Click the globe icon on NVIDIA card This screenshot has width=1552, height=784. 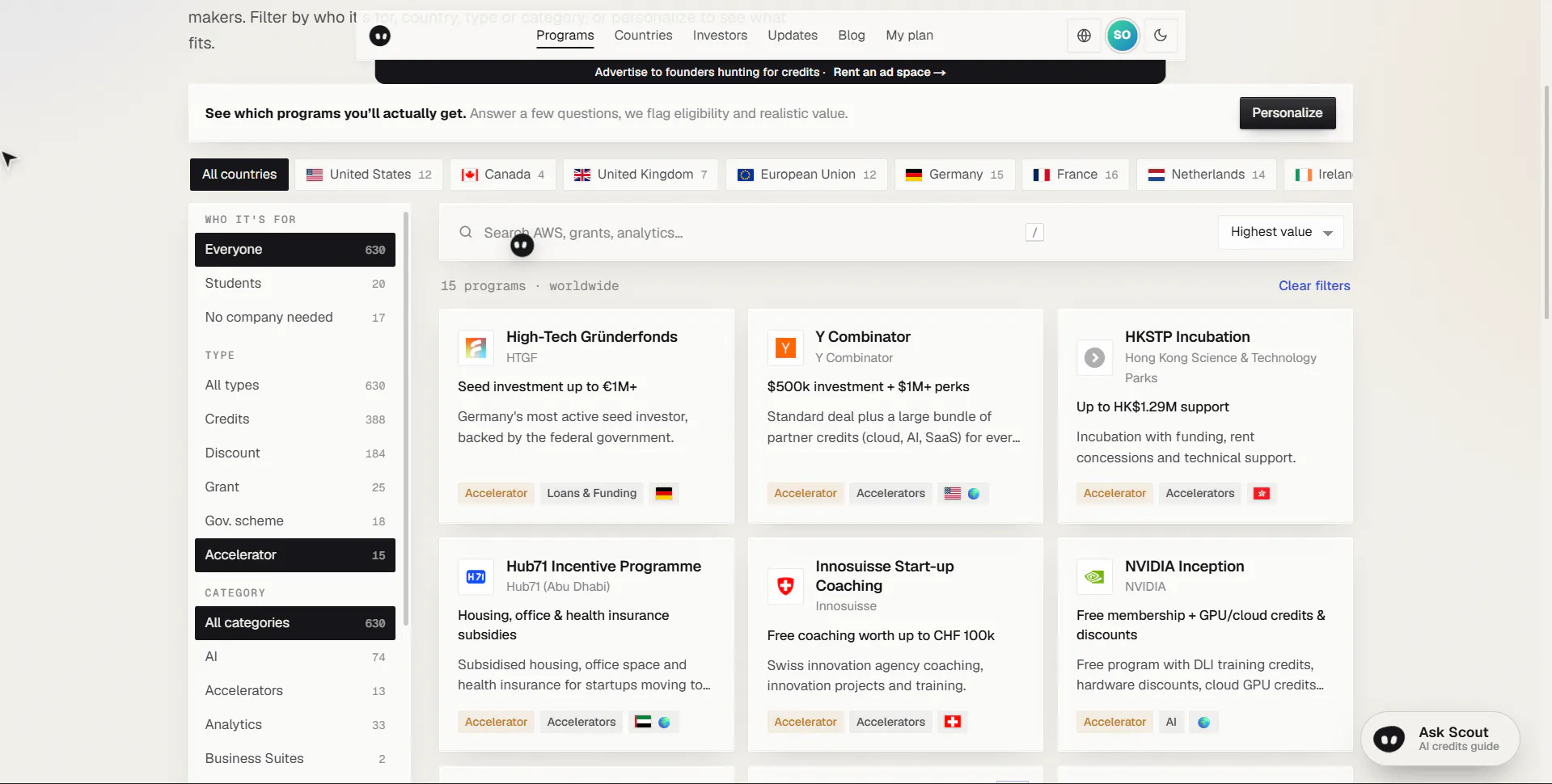[x=1203, y=723]
